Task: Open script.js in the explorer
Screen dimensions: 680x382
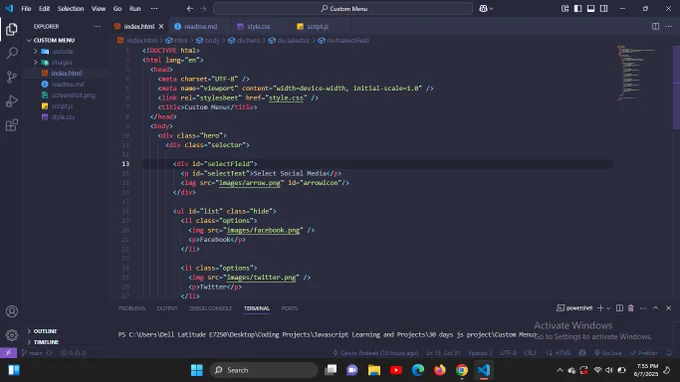Action: tap(62, 106)
